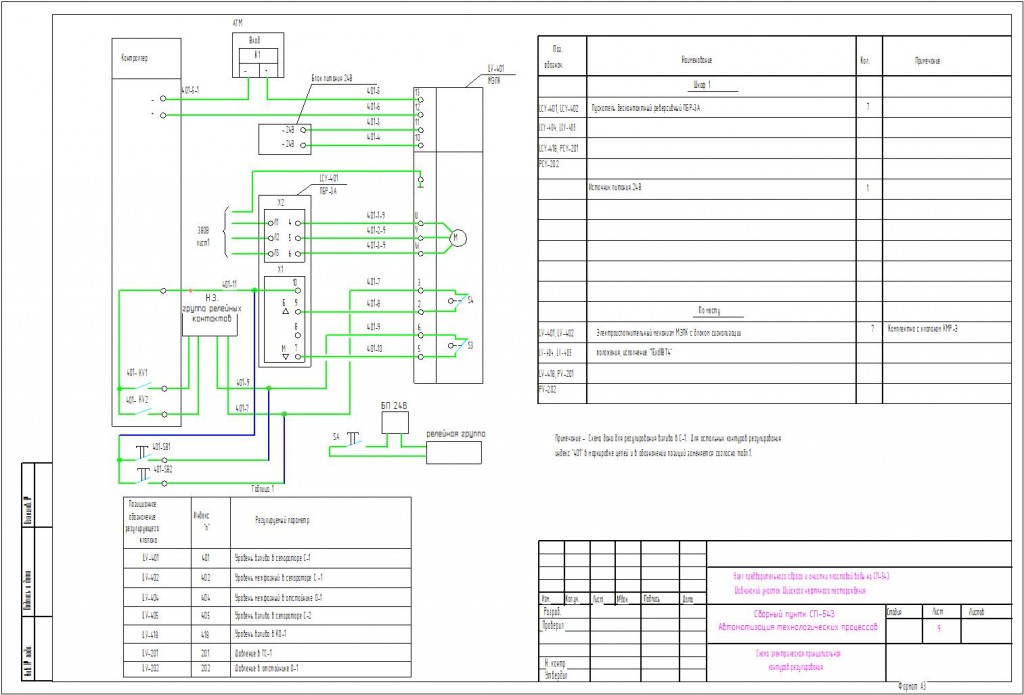Click the 'Примечание' column header

tap(927, 60)
